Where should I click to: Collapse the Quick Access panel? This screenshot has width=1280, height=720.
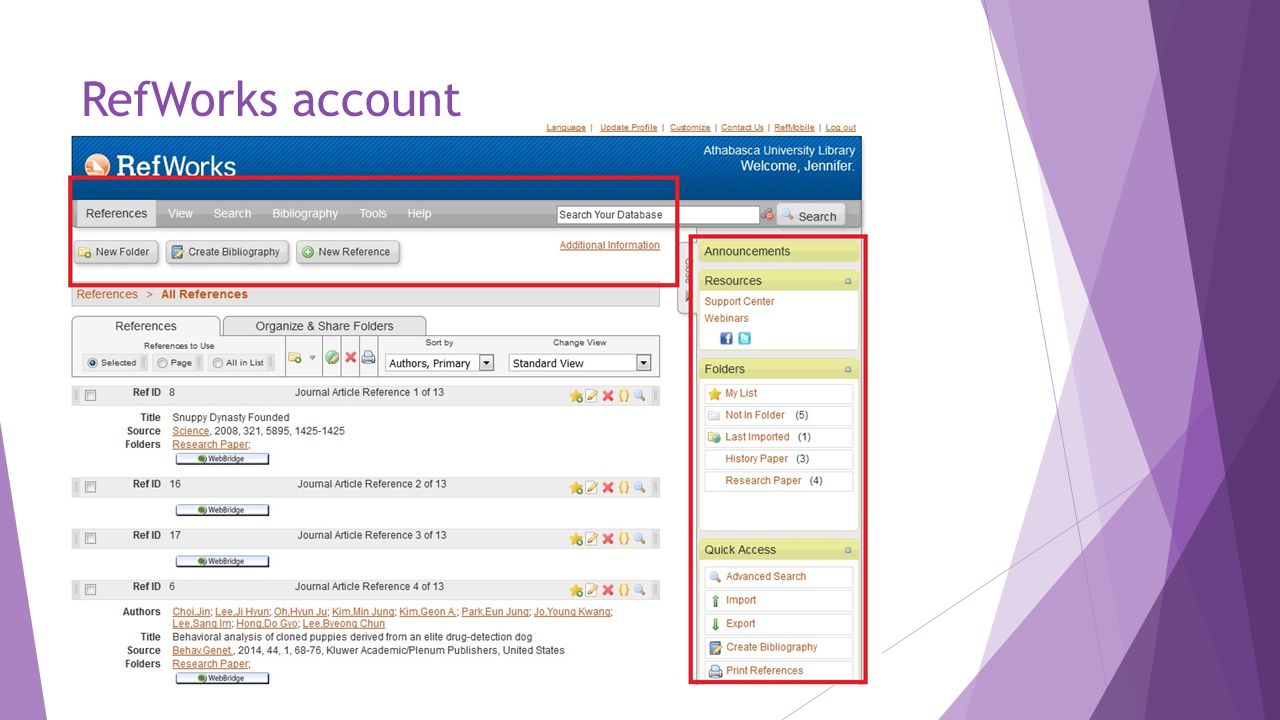(x=848, y=550)
